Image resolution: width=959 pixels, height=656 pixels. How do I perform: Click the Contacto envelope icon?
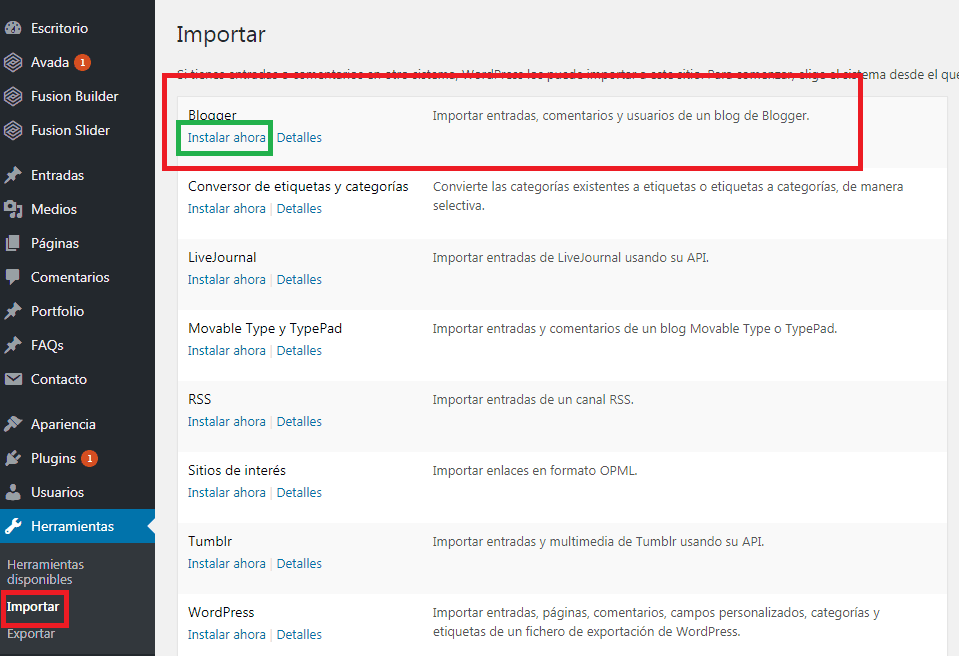[x=13, y=379]
